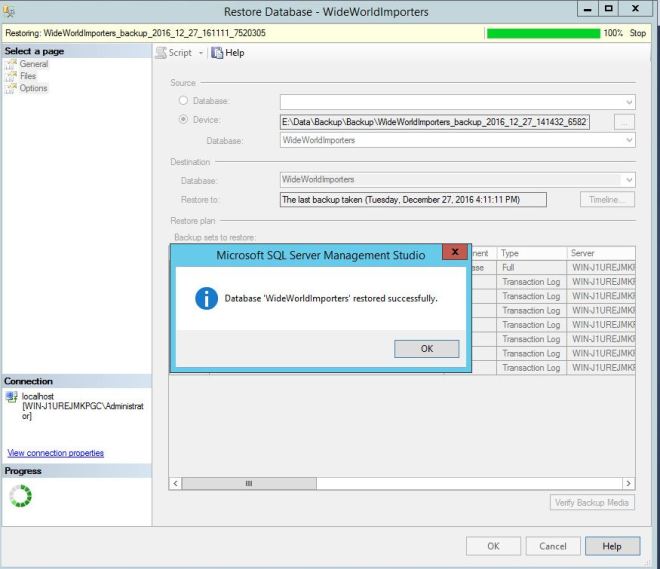Select the General page icon
Image resolution: width=660 pixels, height=569 pixels.
click(11, 64)
